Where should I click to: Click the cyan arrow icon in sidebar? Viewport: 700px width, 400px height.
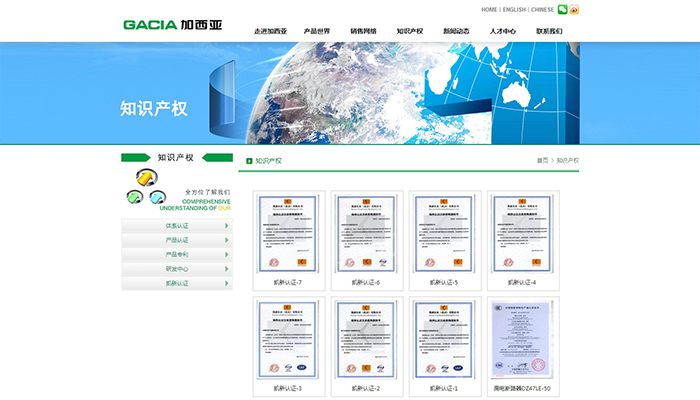(157, 197)
